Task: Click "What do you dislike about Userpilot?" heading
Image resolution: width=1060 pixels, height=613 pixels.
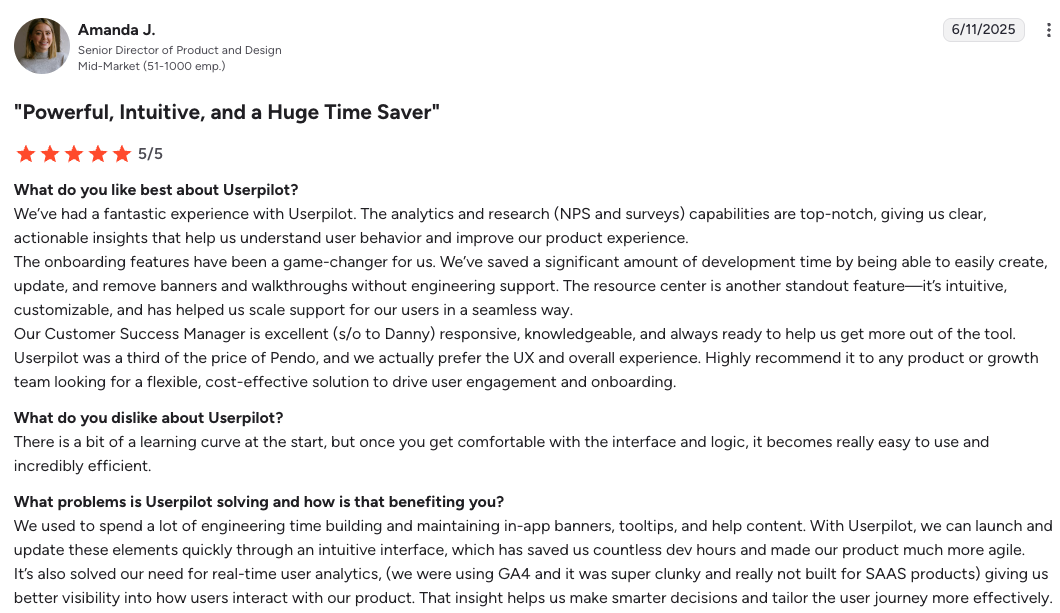Action: (148, 418)
